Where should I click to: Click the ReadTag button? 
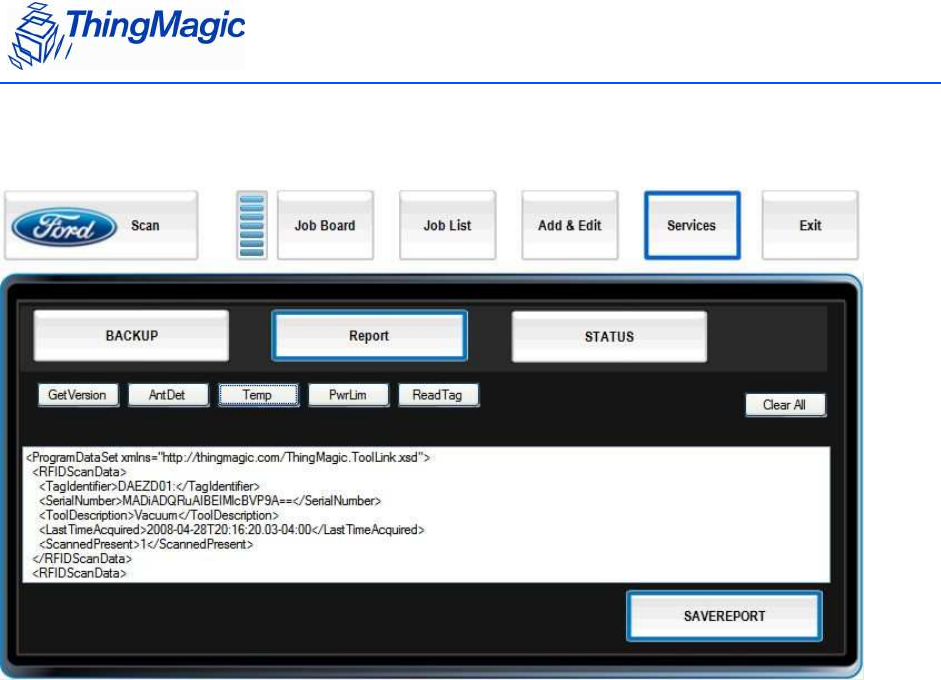click(438, 396)
